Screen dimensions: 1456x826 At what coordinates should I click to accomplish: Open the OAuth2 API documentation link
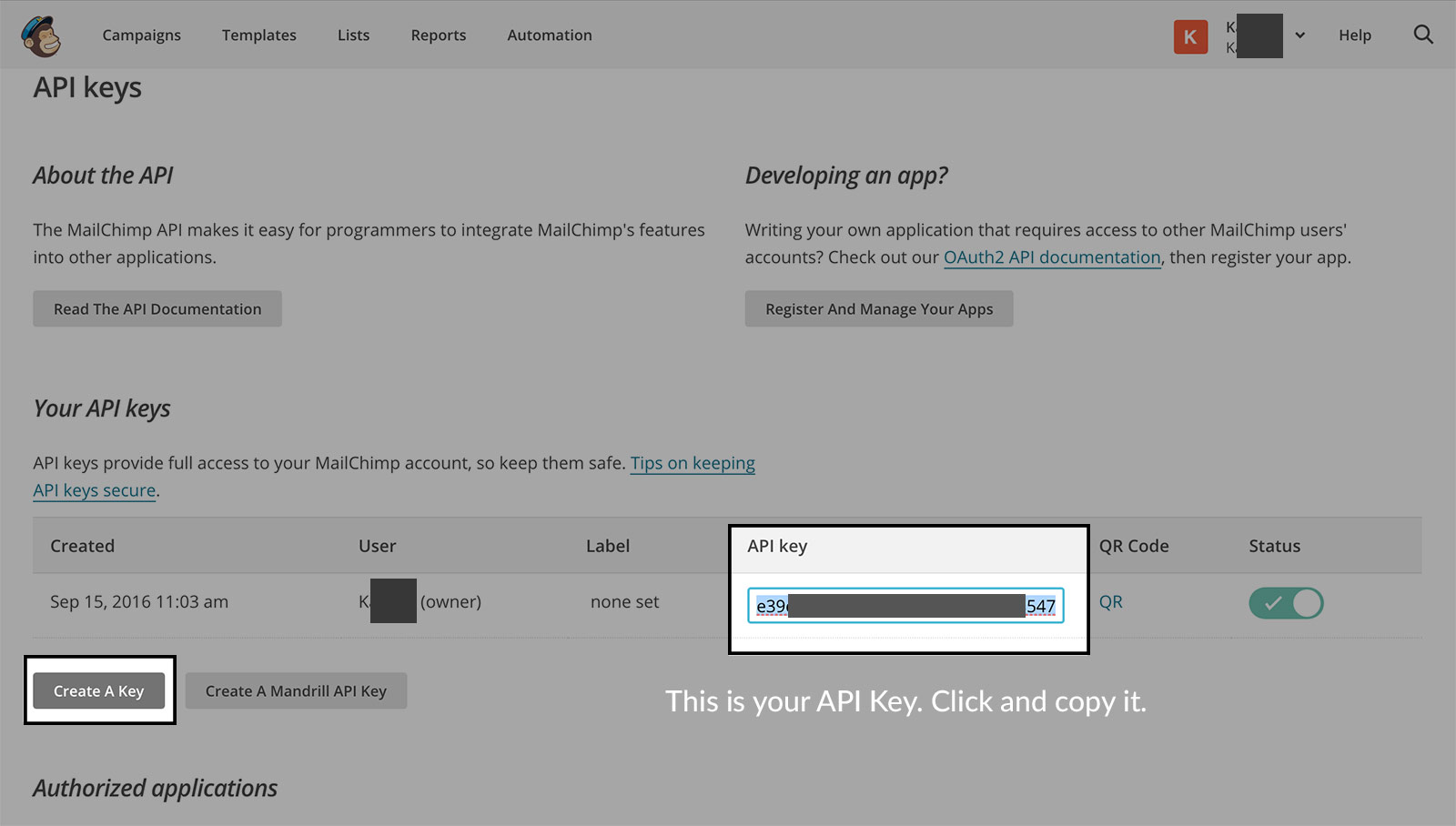1051,257
